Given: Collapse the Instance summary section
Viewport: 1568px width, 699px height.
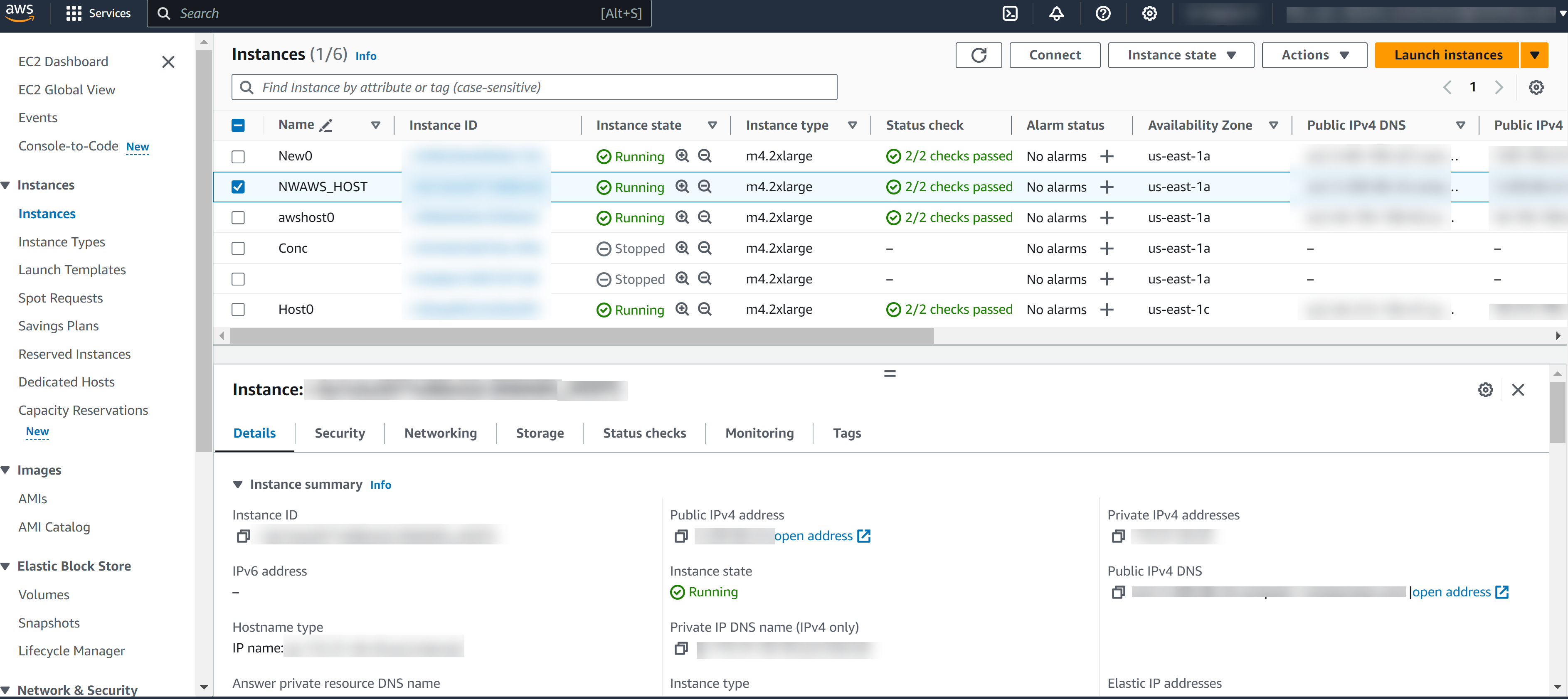Looking at the screenshot, I should tap(238, 484).
